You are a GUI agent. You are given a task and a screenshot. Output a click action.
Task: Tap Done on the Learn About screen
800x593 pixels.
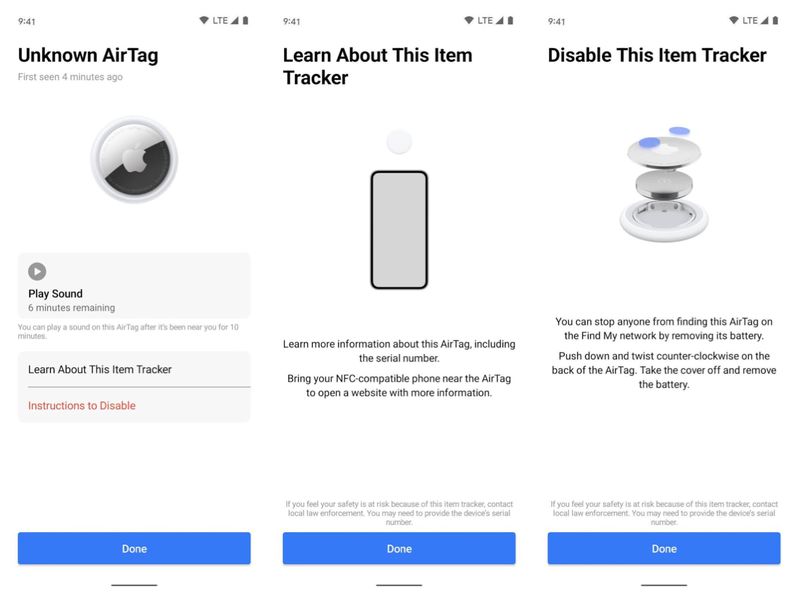[400, 548]
